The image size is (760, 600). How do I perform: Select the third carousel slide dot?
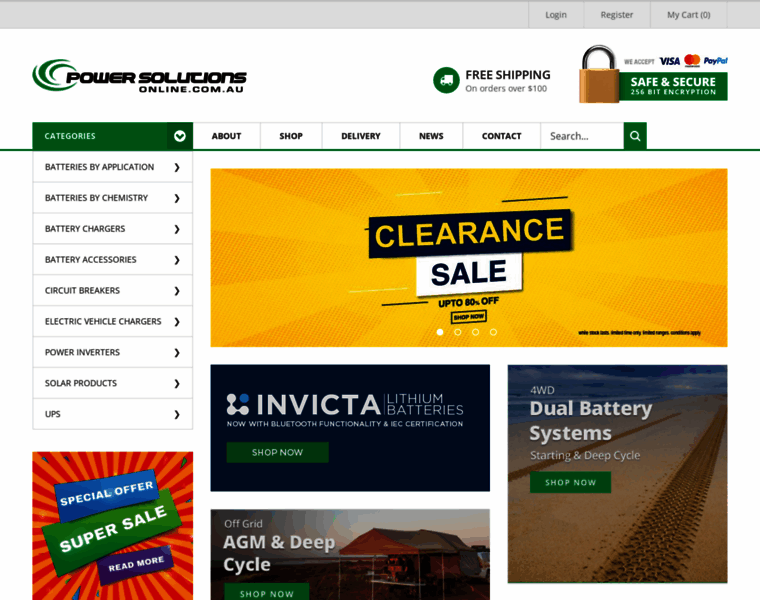(x=475, y=332)
